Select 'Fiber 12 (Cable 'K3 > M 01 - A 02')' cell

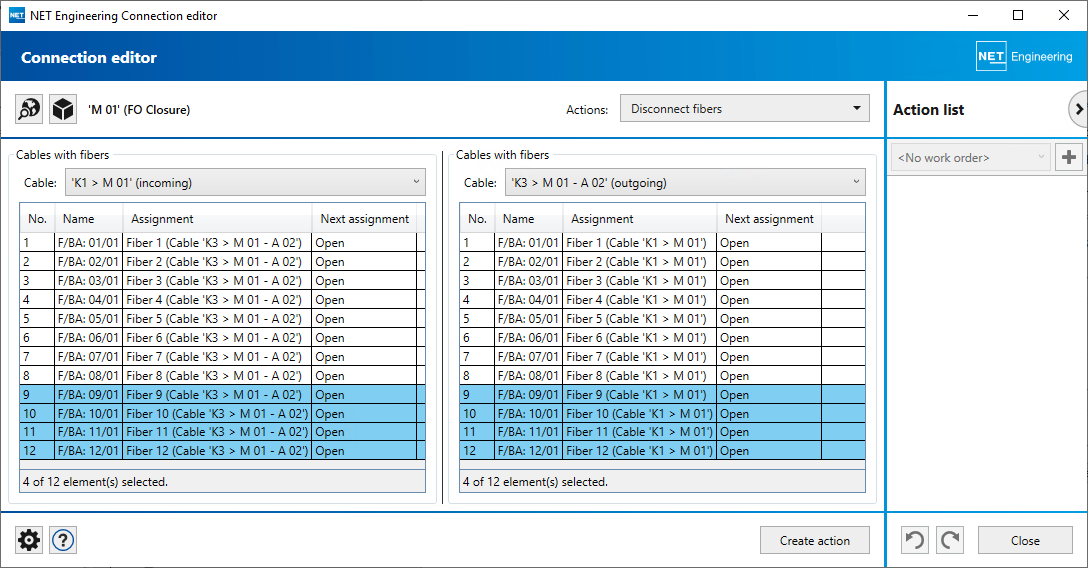(218, 450)
